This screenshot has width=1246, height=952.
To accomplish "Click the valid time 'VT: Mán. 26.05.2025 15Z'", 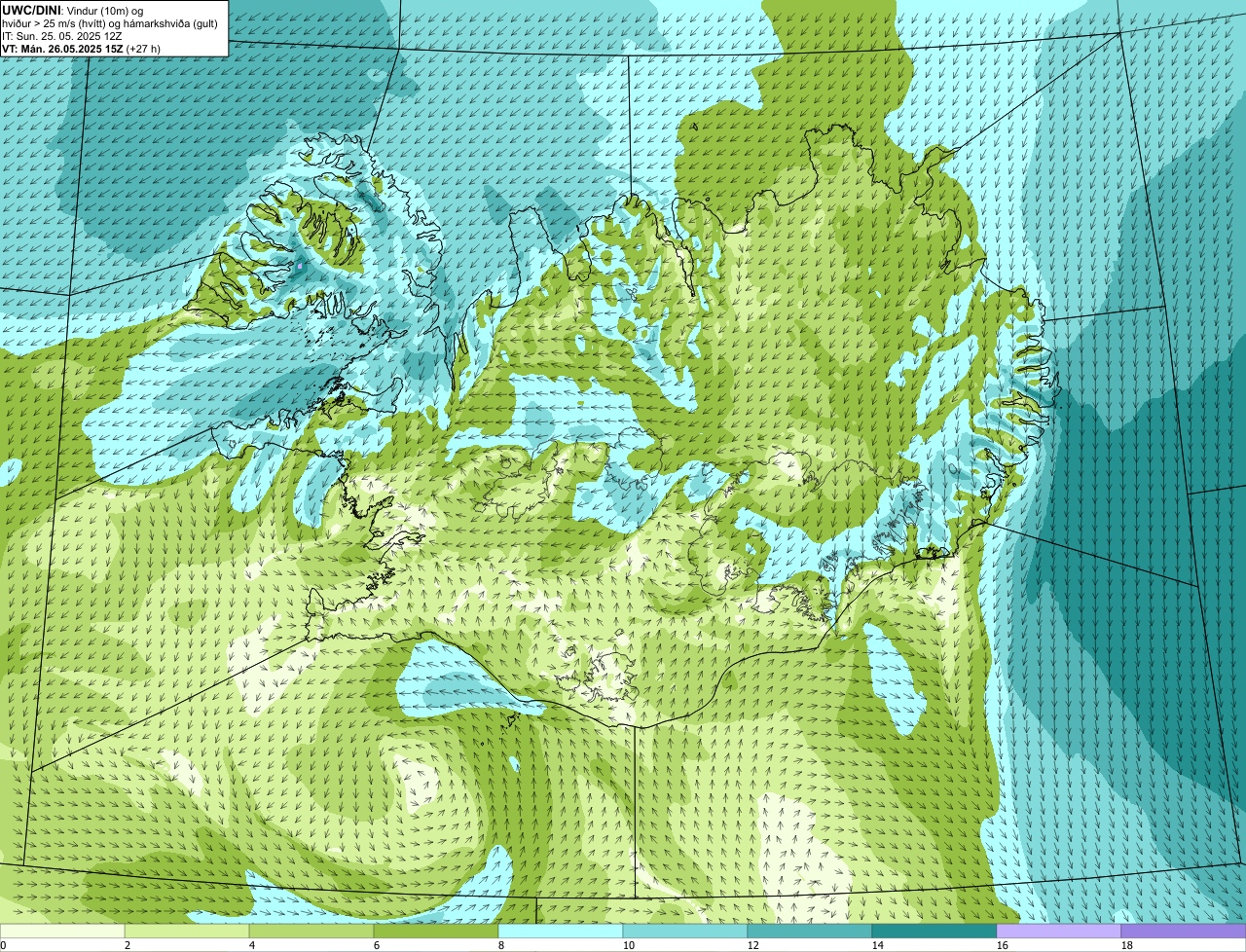I will click(62, 48).
